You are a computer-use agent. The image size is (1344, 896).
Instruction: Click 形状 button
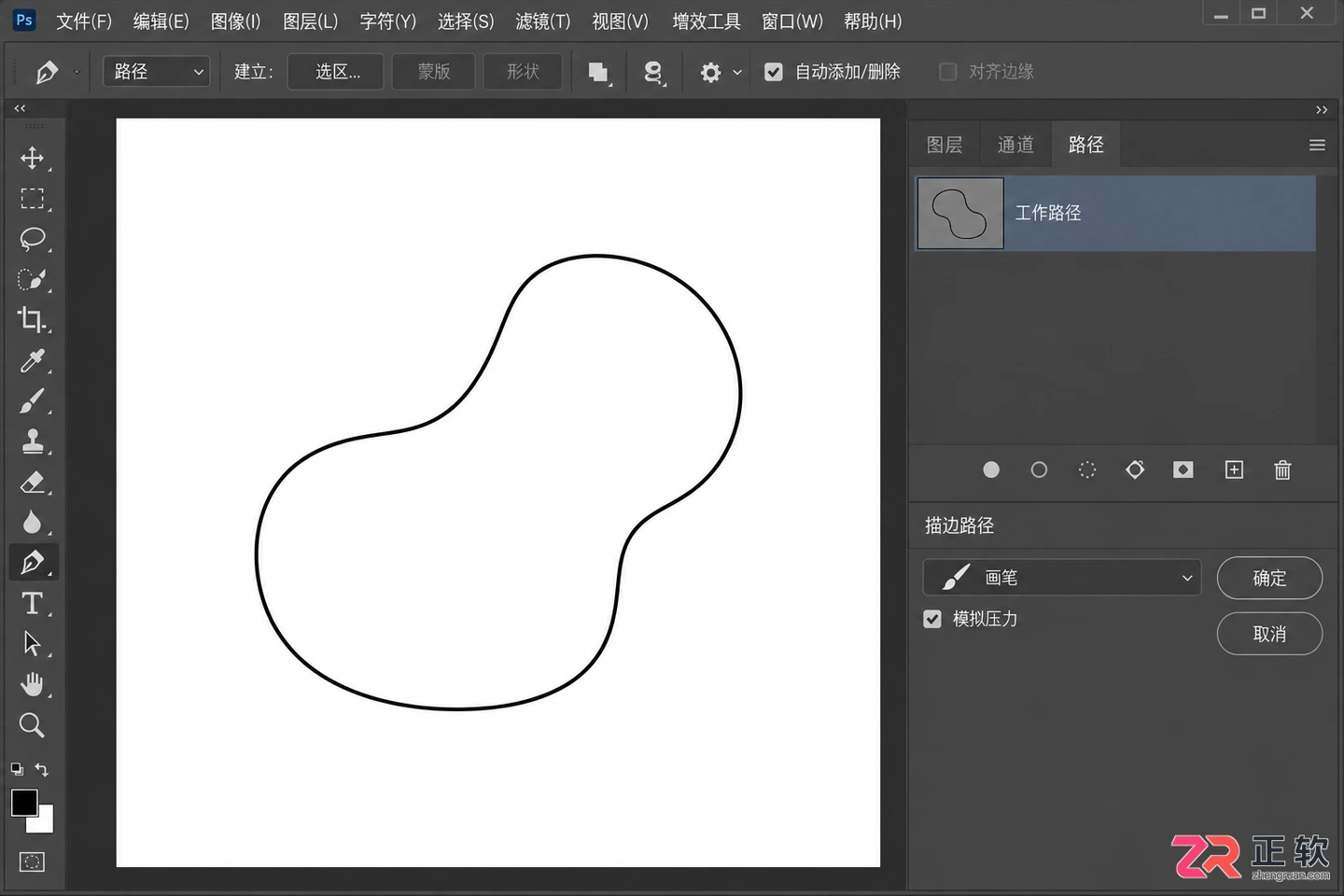[x=523, y=72]
